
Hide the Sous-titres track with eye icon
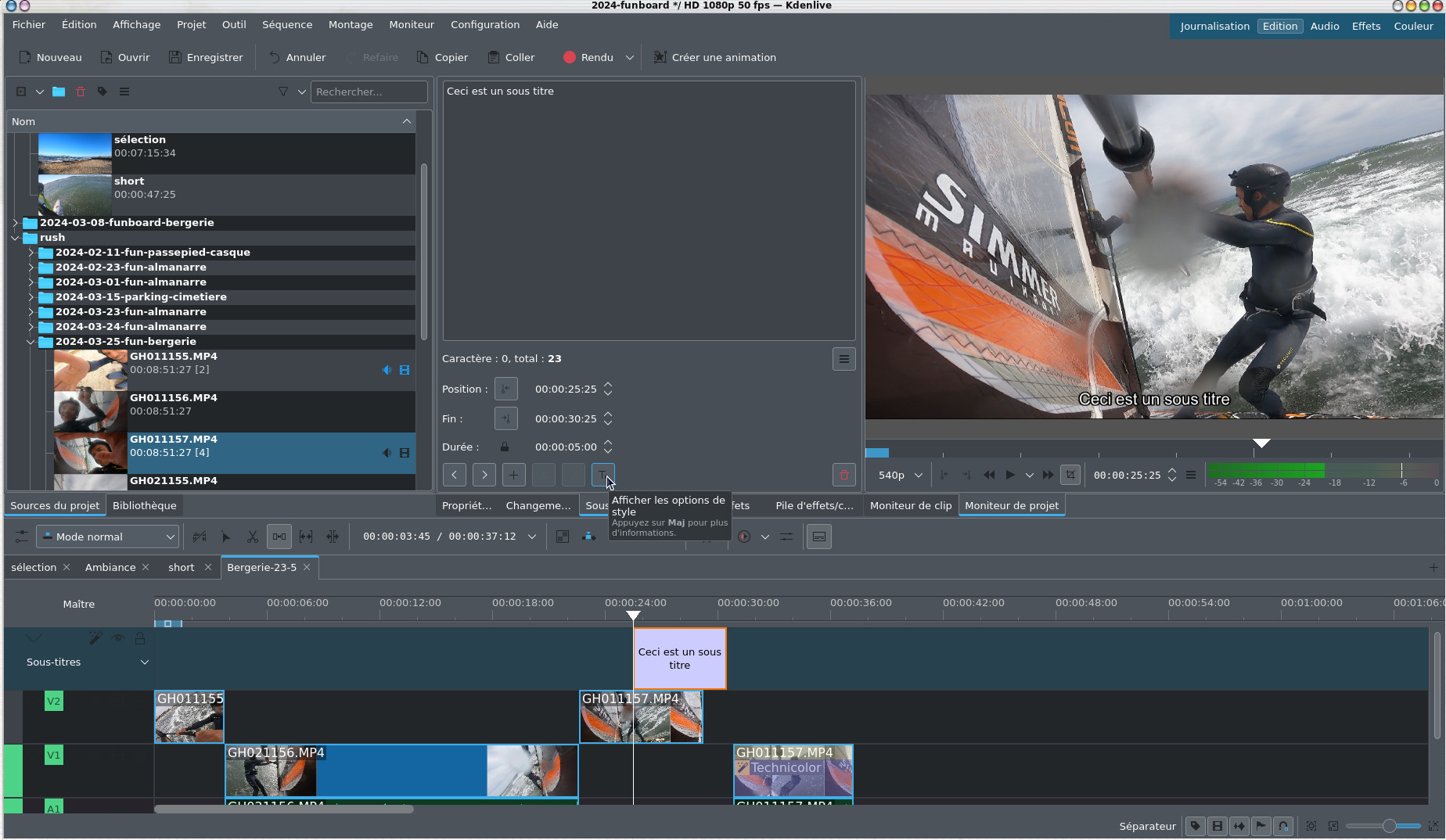click(x=118, y=638)
